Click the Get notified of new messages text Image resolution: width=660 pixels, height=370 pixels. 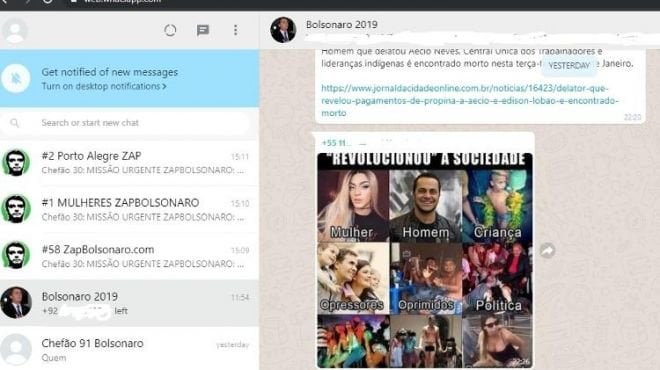click(x=109, y=72)
